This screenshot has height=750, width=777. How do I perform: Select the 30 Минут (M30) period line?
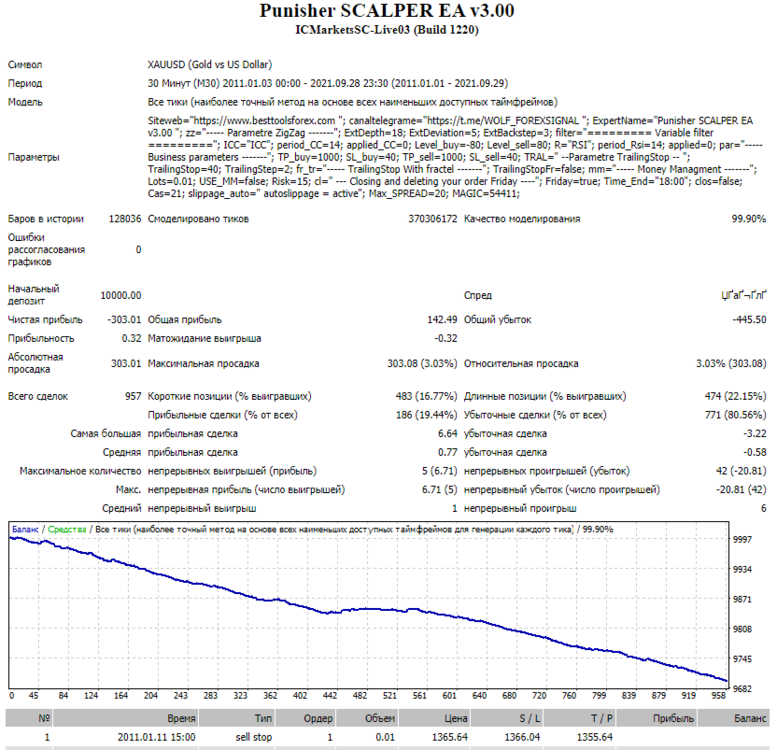pyautogui.click(x=328, y=83)
